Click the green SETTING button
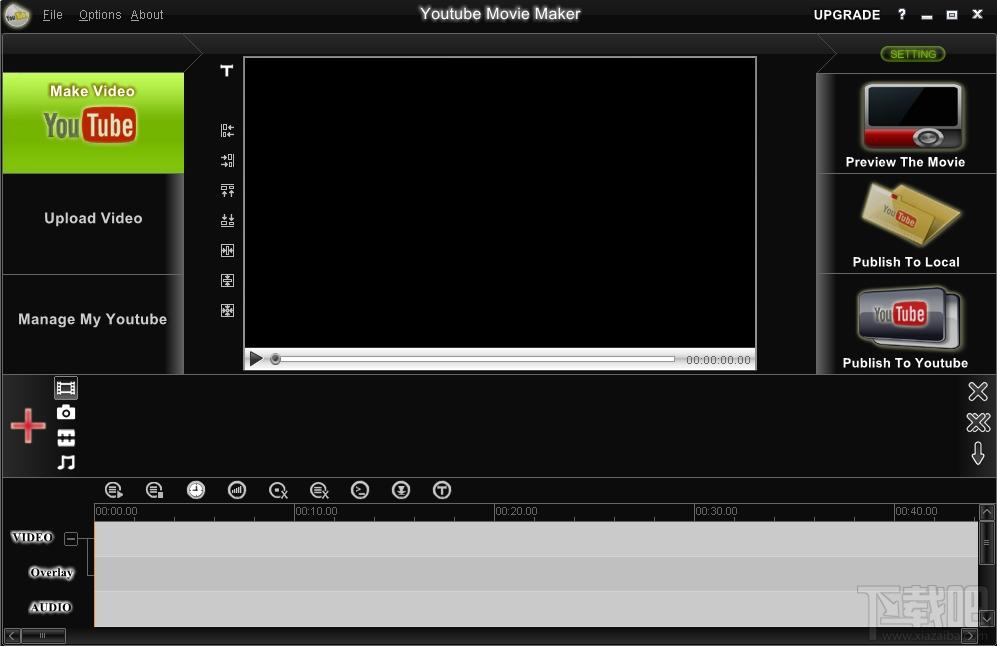The height and width of the screenshot is (646, 997). 912,54
